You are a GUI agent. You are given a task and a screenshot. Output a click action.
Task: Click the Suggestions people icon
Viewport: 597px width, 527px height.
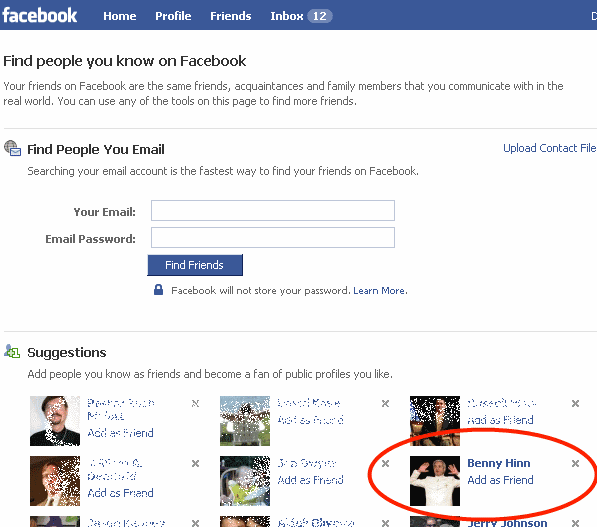coord(12,351)
